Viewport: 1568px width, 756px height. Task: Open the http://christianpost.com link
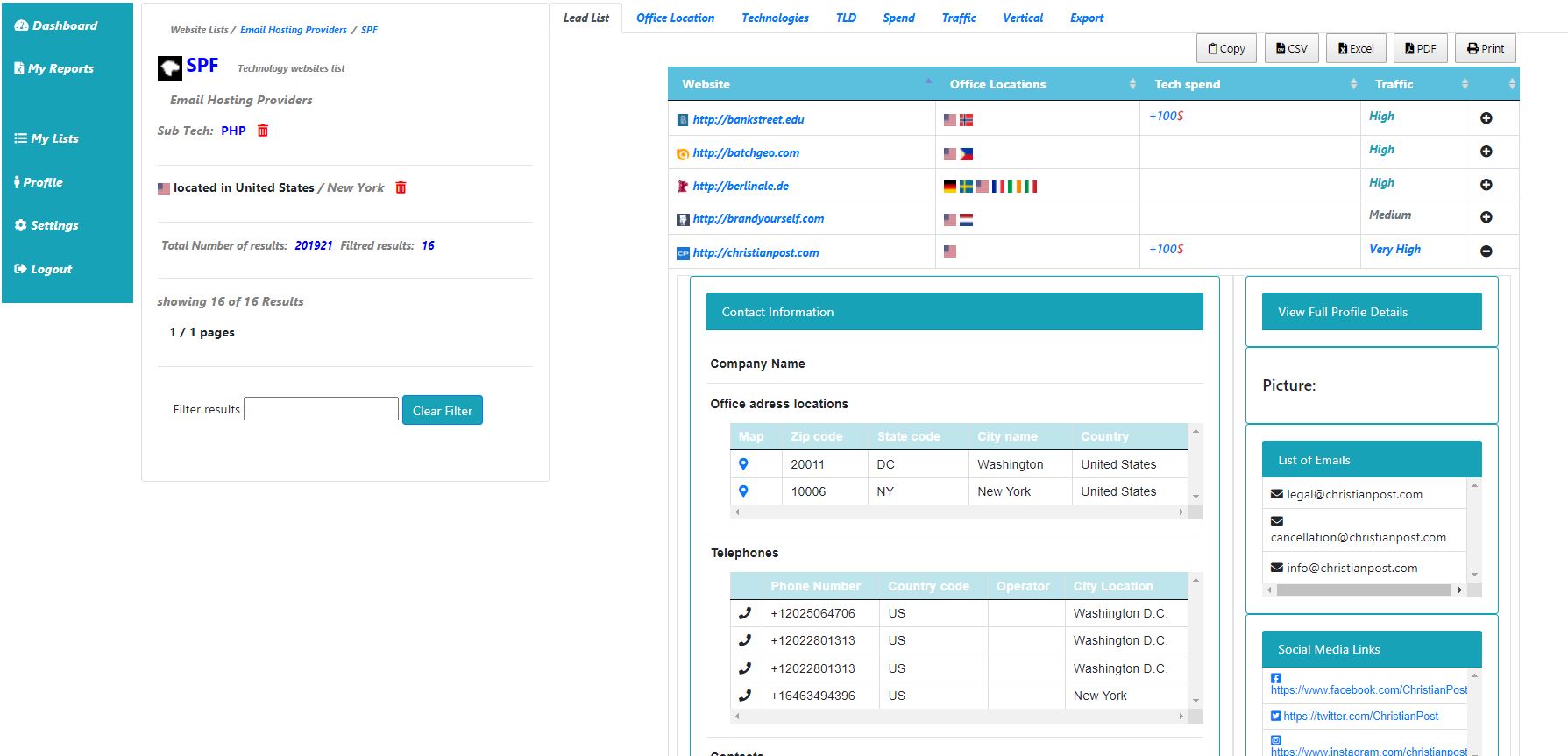pos(756,252)
